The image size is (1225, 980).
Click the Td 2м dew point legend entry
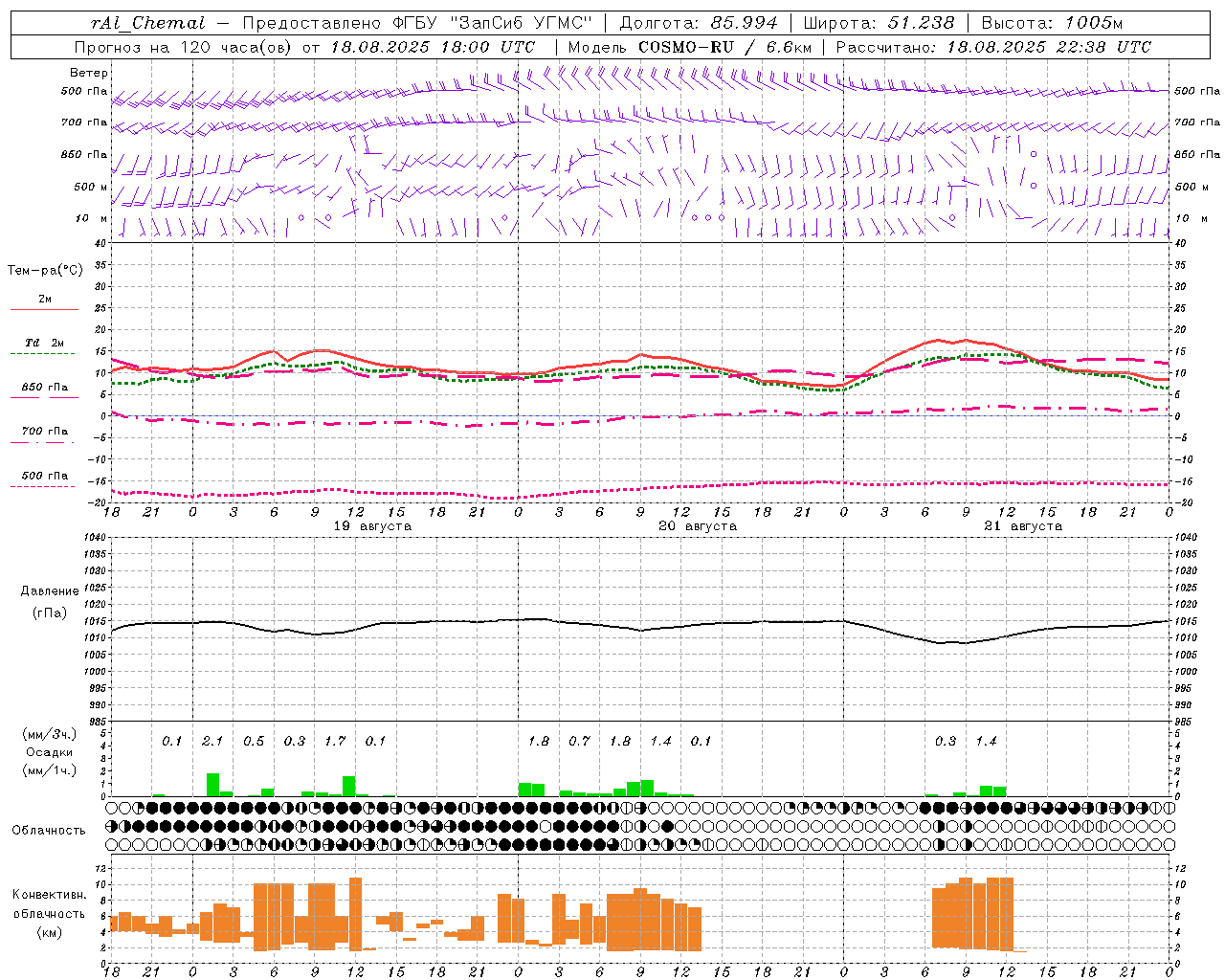[45, 343]
